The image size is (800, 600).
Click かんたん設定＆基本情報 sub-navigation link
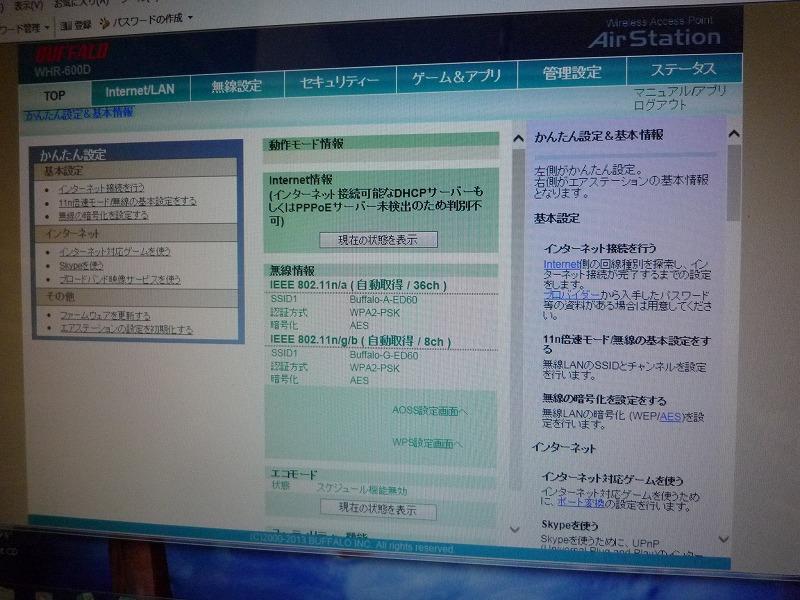click(79, 114)
